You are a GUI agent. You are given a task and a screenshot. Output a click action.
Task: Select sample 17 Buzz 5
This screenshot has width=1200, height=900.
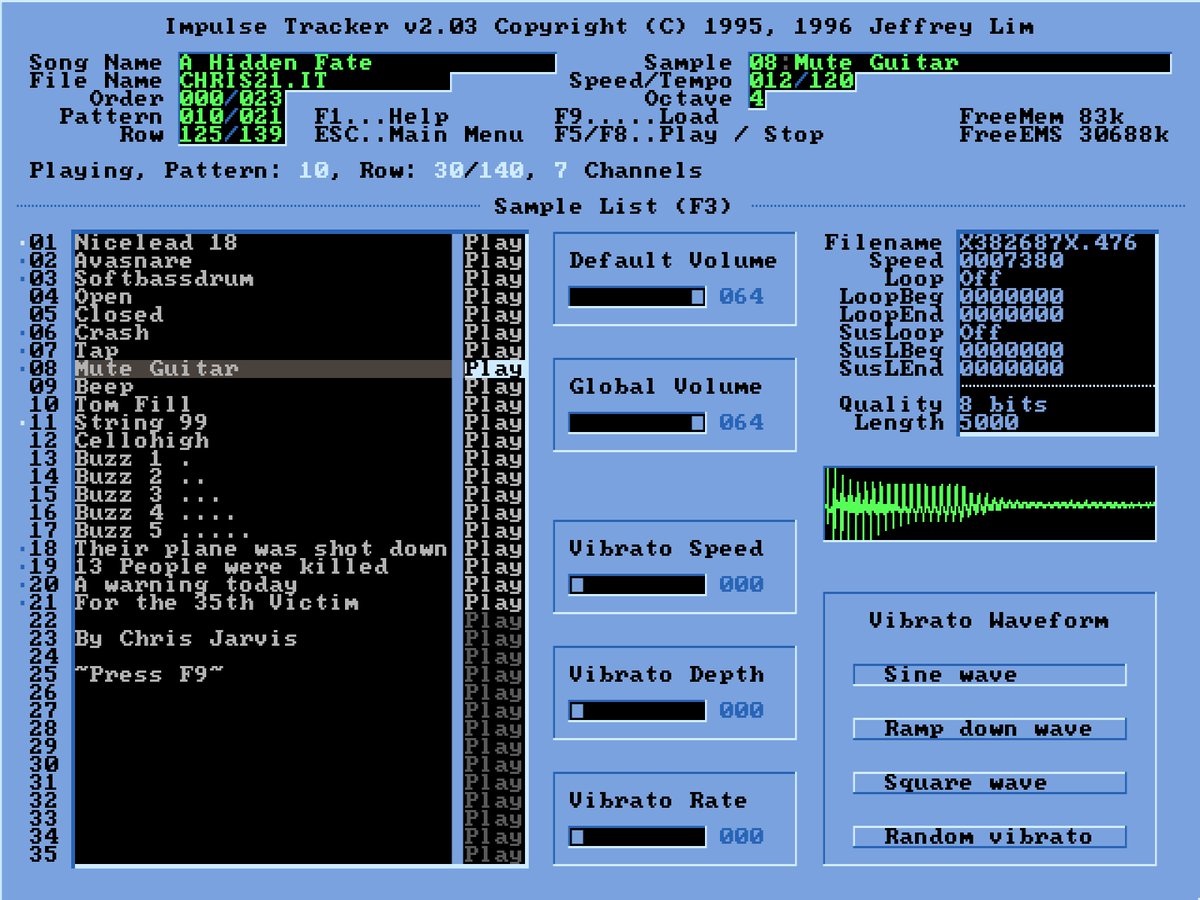(263, 531)
